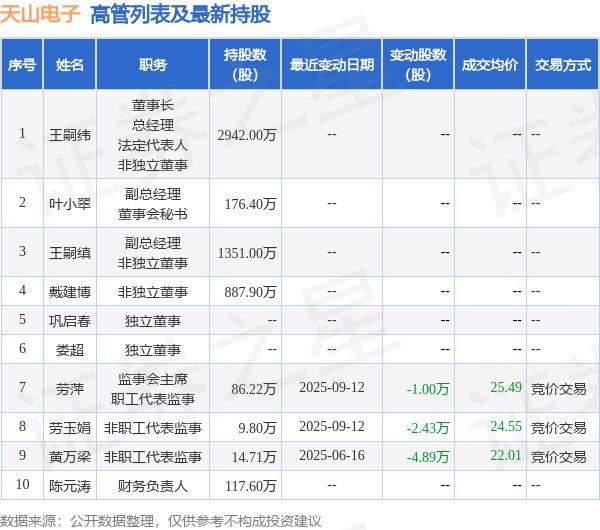Click 黄万梁's 非职工代表监事 cell
The width and height of the screenshot is (600, 530).
(153, 457)
